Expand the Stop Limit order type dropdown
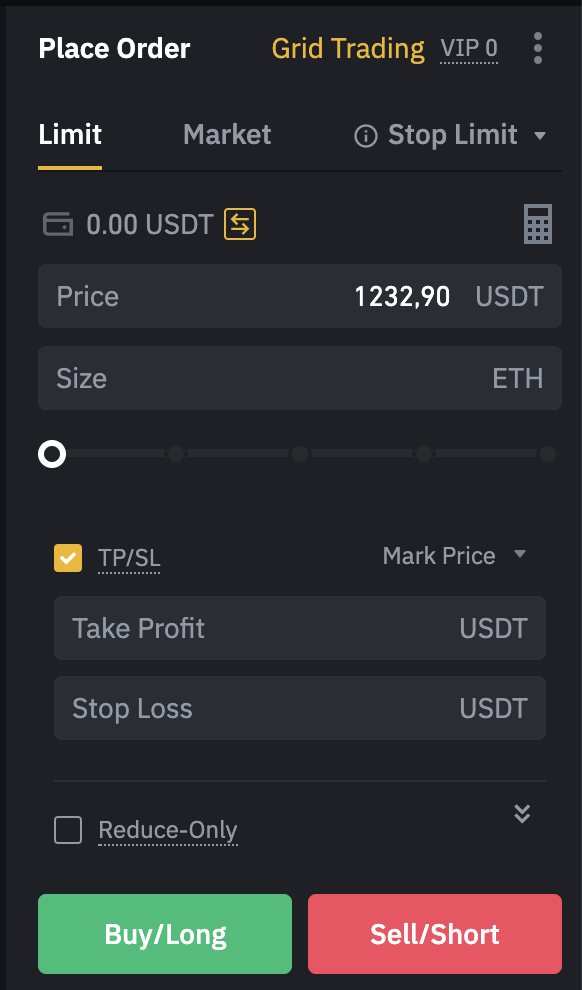582x990 pixels. [x=540, y=135]
